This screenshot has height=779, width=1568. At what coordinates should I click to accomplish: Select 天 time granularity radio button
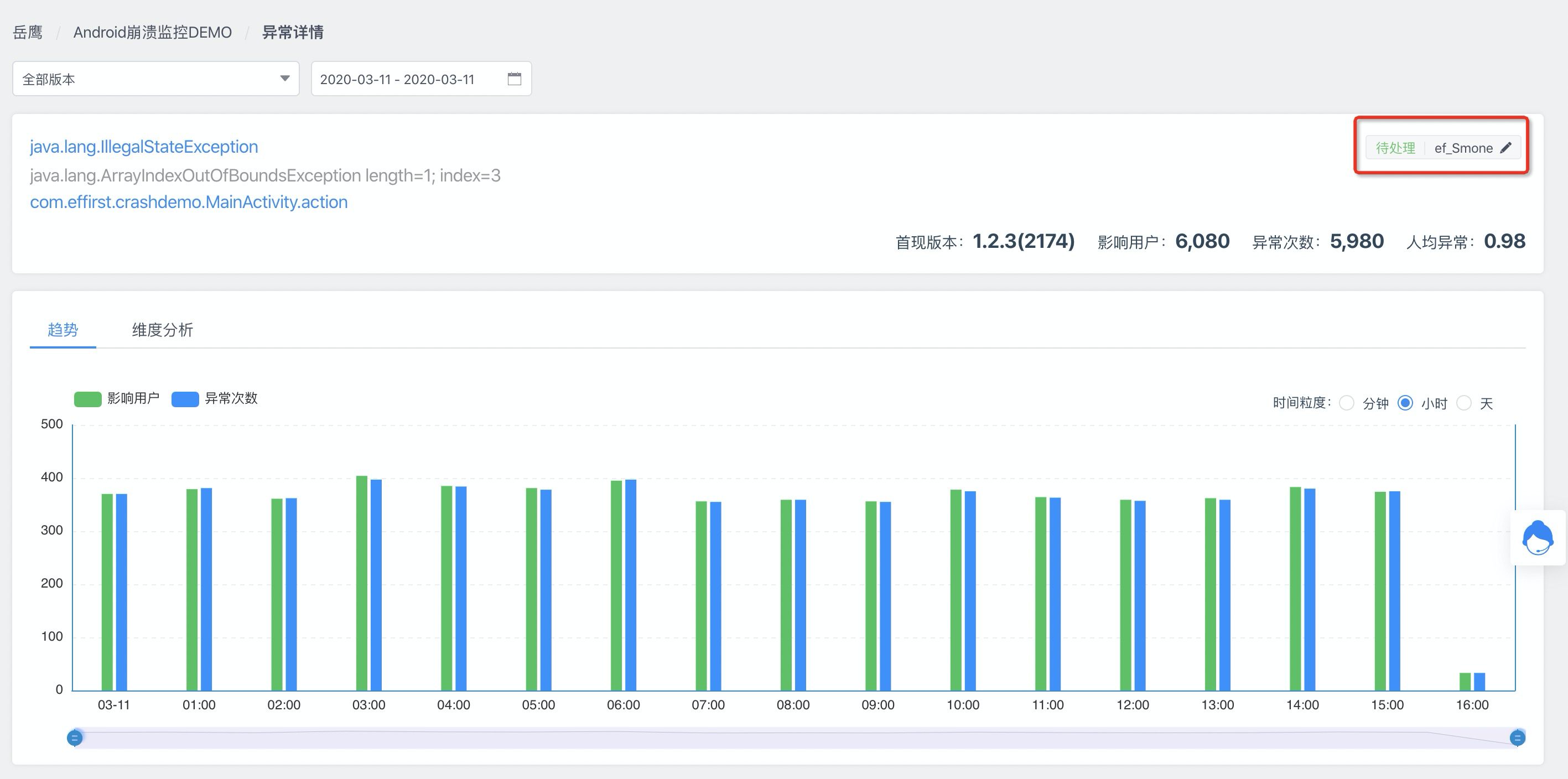tap(1464, 403)
